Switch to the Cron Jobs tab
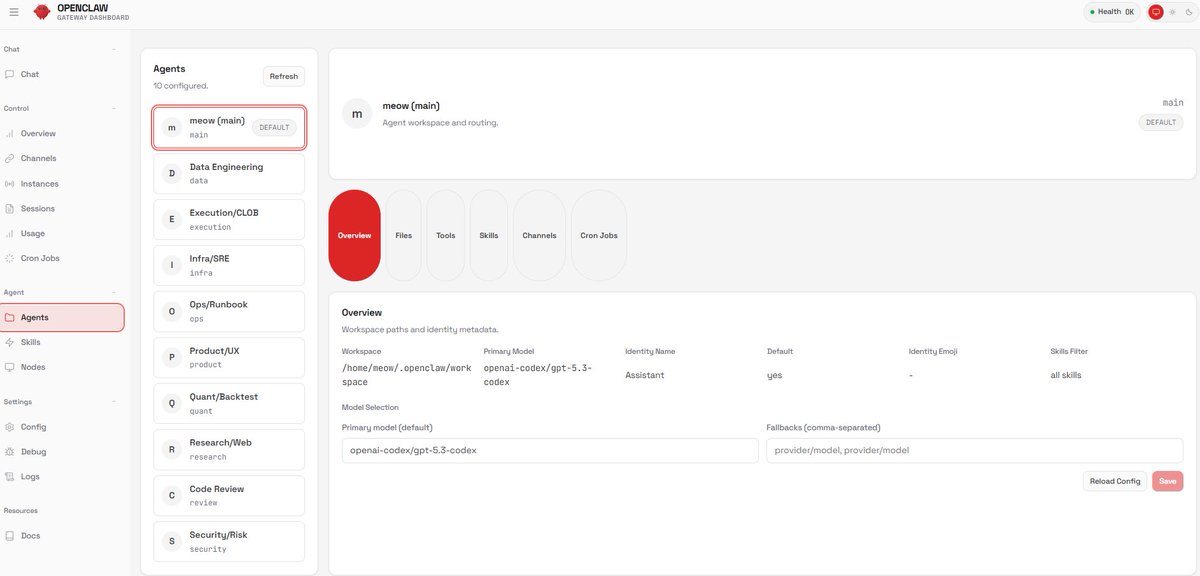The height and width of the screenshot is (576, 1200). (x=599, y=235)
